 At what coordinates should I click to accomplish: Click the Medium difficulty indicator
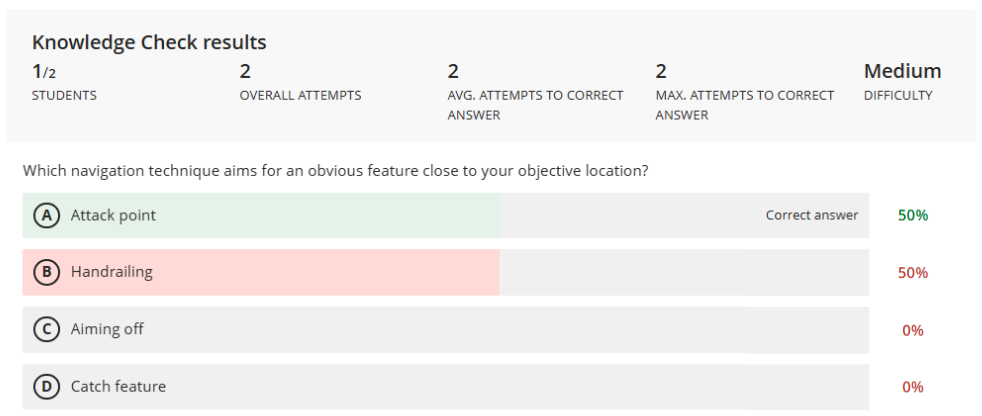click(x=902, y=72)
